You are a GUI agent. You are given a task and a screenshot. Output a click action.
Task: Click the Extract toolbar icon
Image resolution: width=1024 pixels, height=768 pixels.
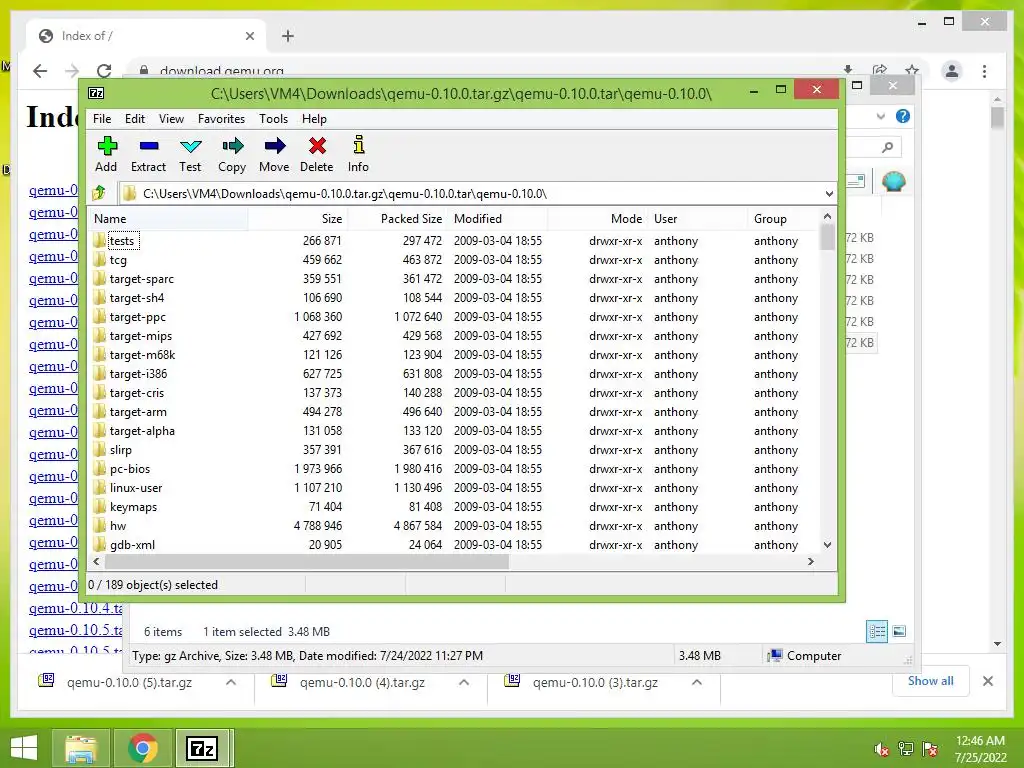click(148, 146)
